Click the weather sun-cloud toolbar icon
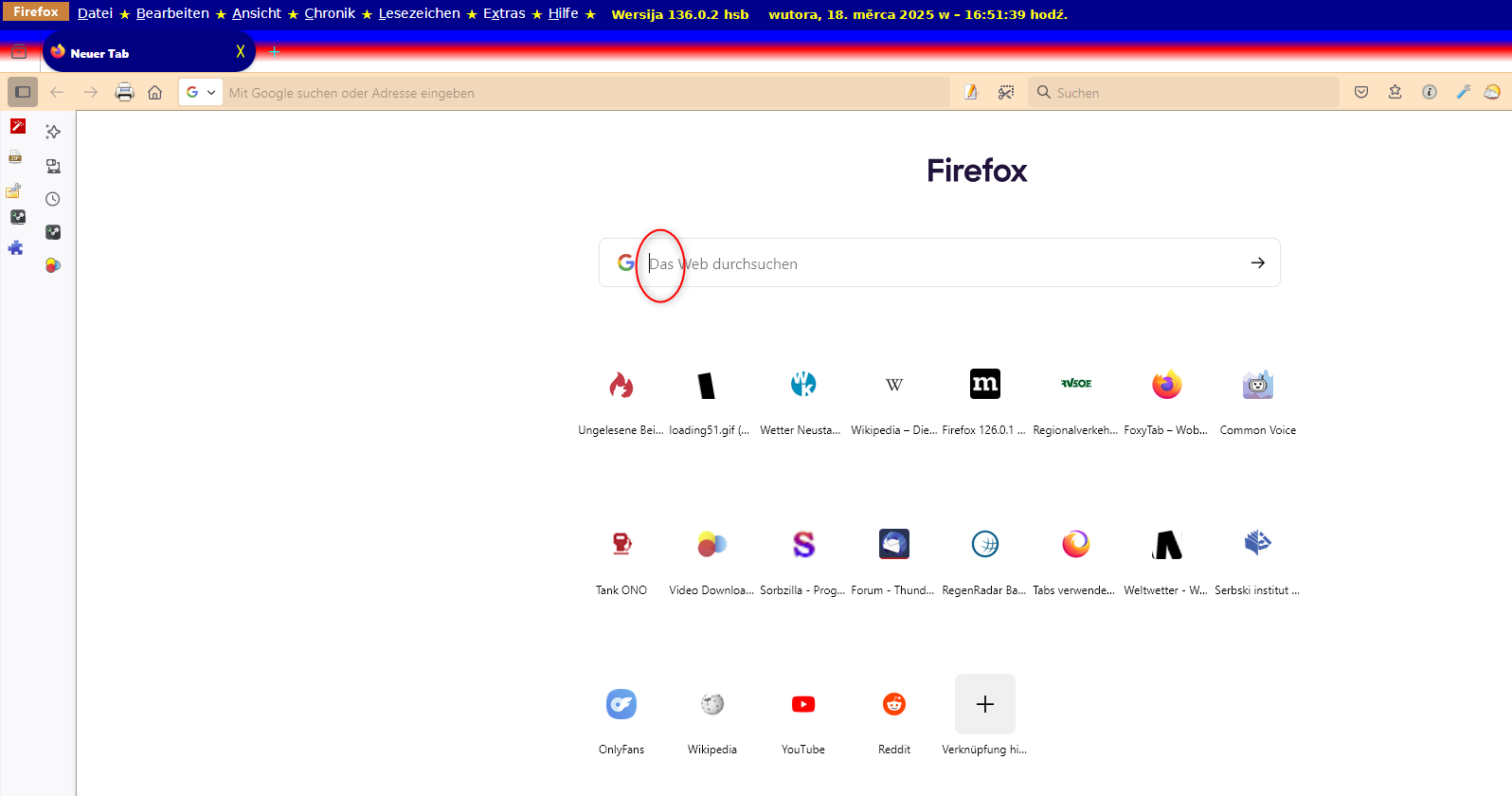The width and height of the screenshot is (1512, 796). 1493,92
